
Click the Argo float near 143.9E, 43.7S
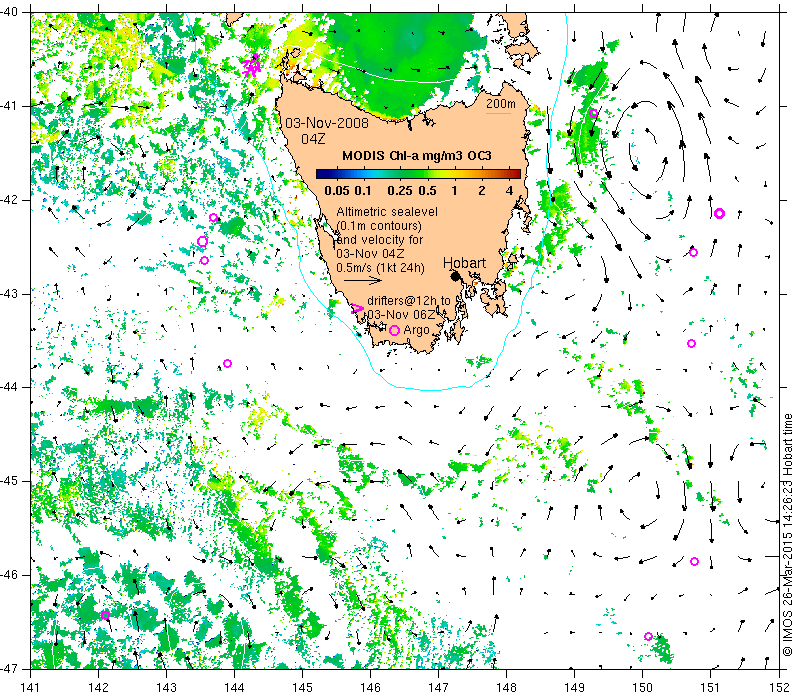[228, 363]
